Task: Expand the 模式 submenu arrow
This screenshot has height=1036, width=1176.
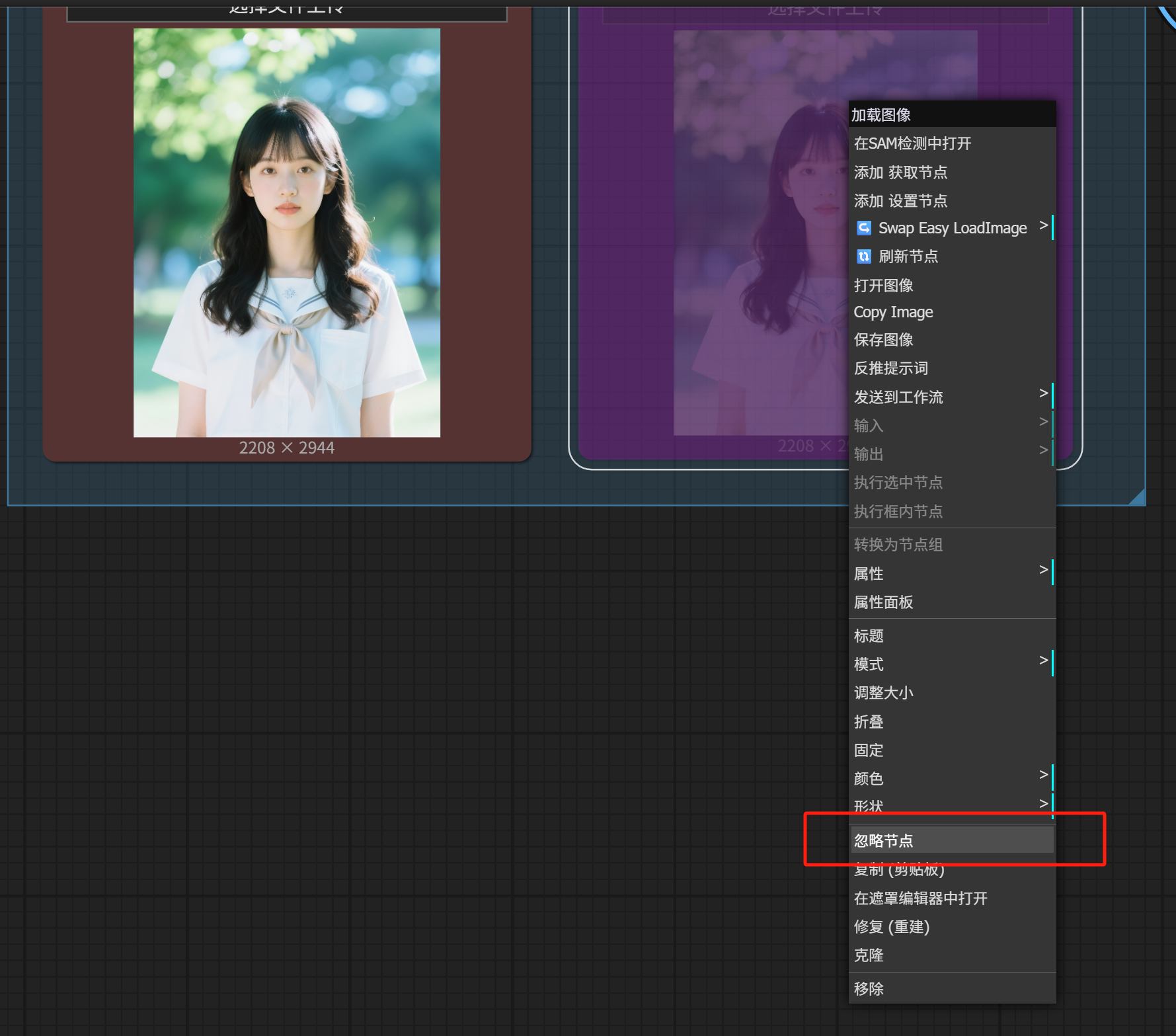Action: [x=1043, y=661]
